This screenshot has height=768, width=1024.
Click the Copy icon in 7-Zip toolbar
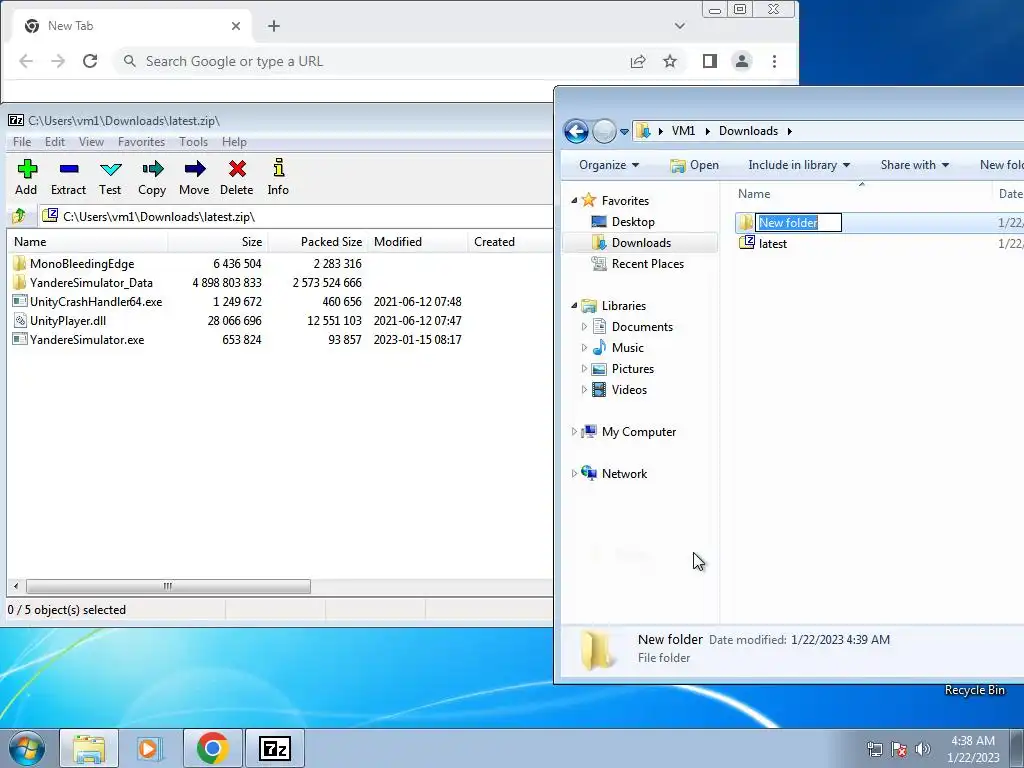[152, 170]
